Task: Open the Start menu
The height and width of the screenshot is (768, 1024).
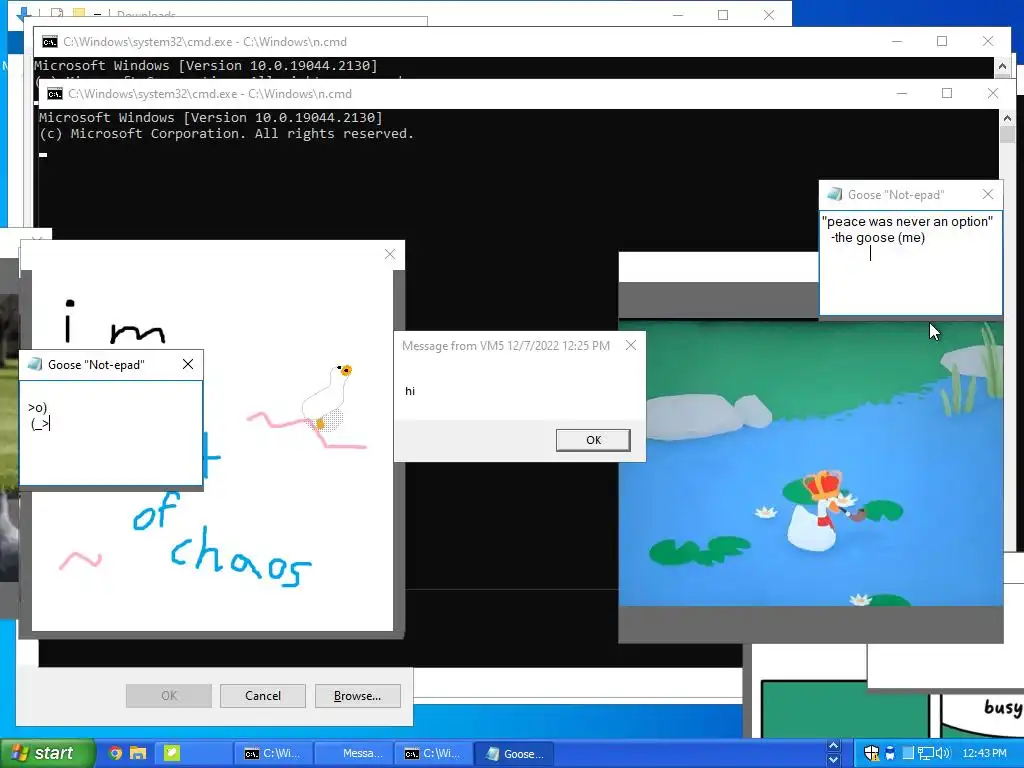Action: click(46, 753)
